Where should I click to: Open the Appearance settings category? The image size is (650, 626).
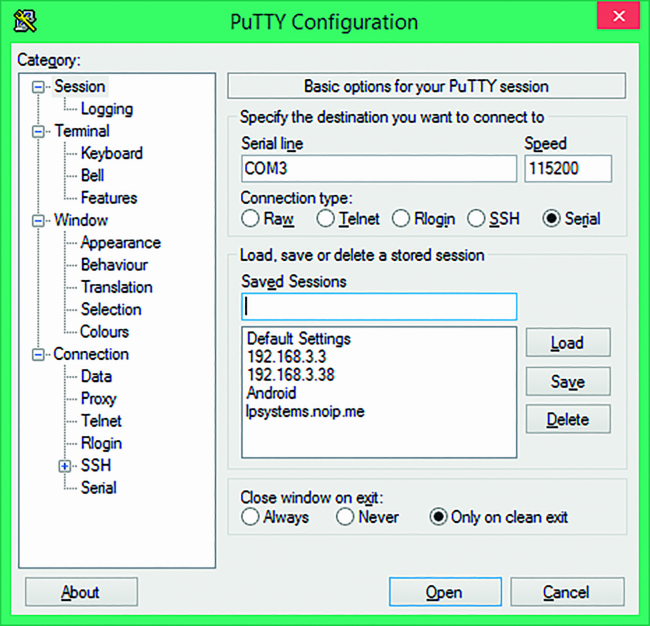click(x=121, y=243)
